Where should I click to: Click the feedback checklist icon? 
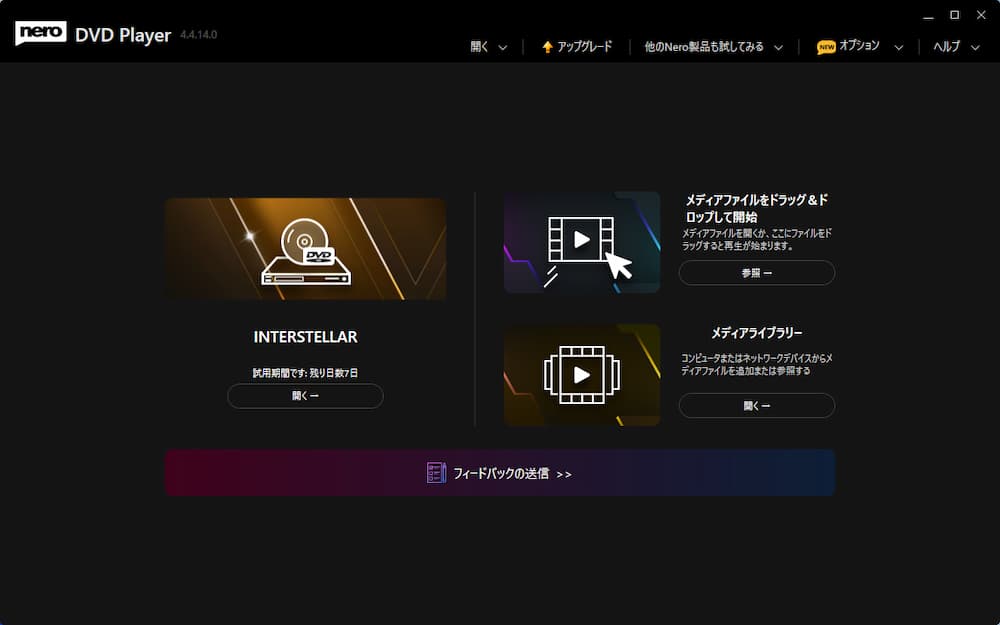[x=436, y=473]
